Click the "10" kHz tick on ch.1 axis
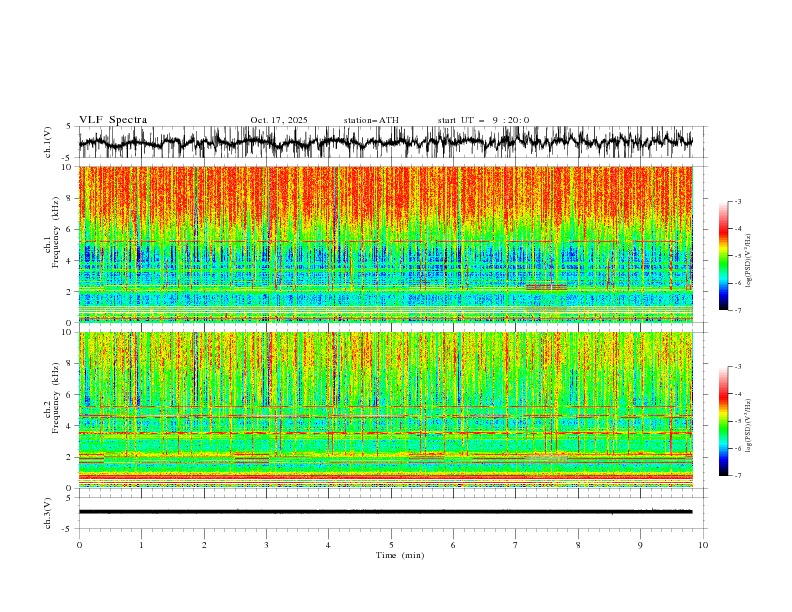This screenshot has height=612, width=792. [69, 167]
